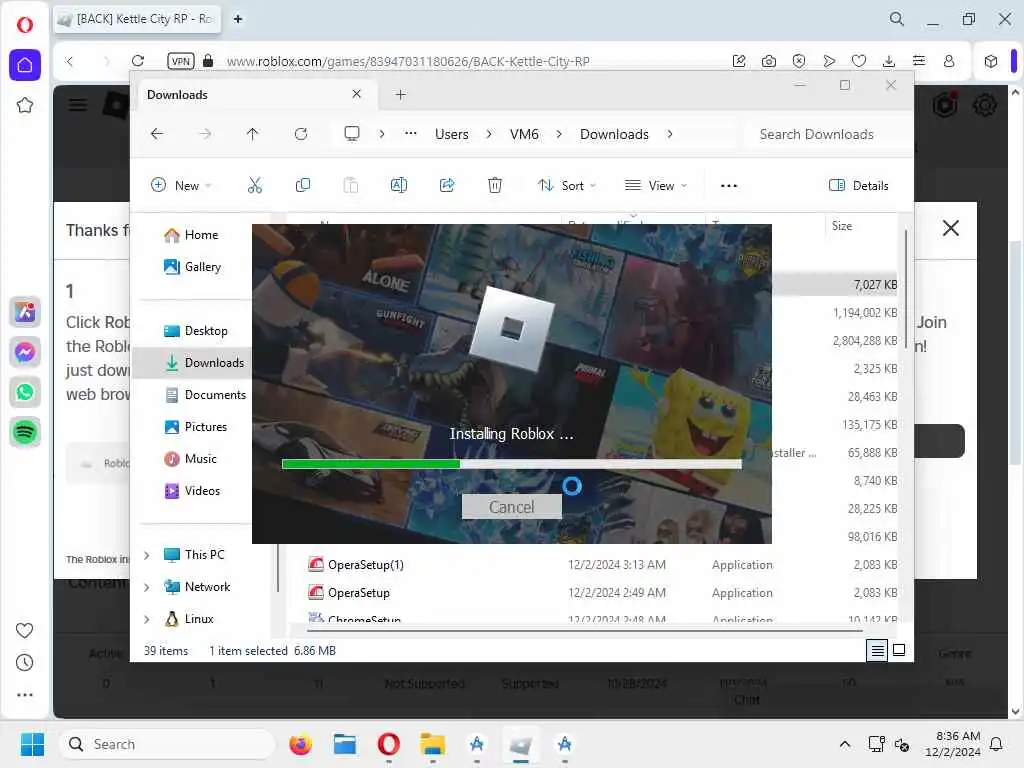The width and height of the screenshot is (1024, 768).
Task: Expand the breadcrumb ellipsis for hidden paths
Action: click(411, 133)
